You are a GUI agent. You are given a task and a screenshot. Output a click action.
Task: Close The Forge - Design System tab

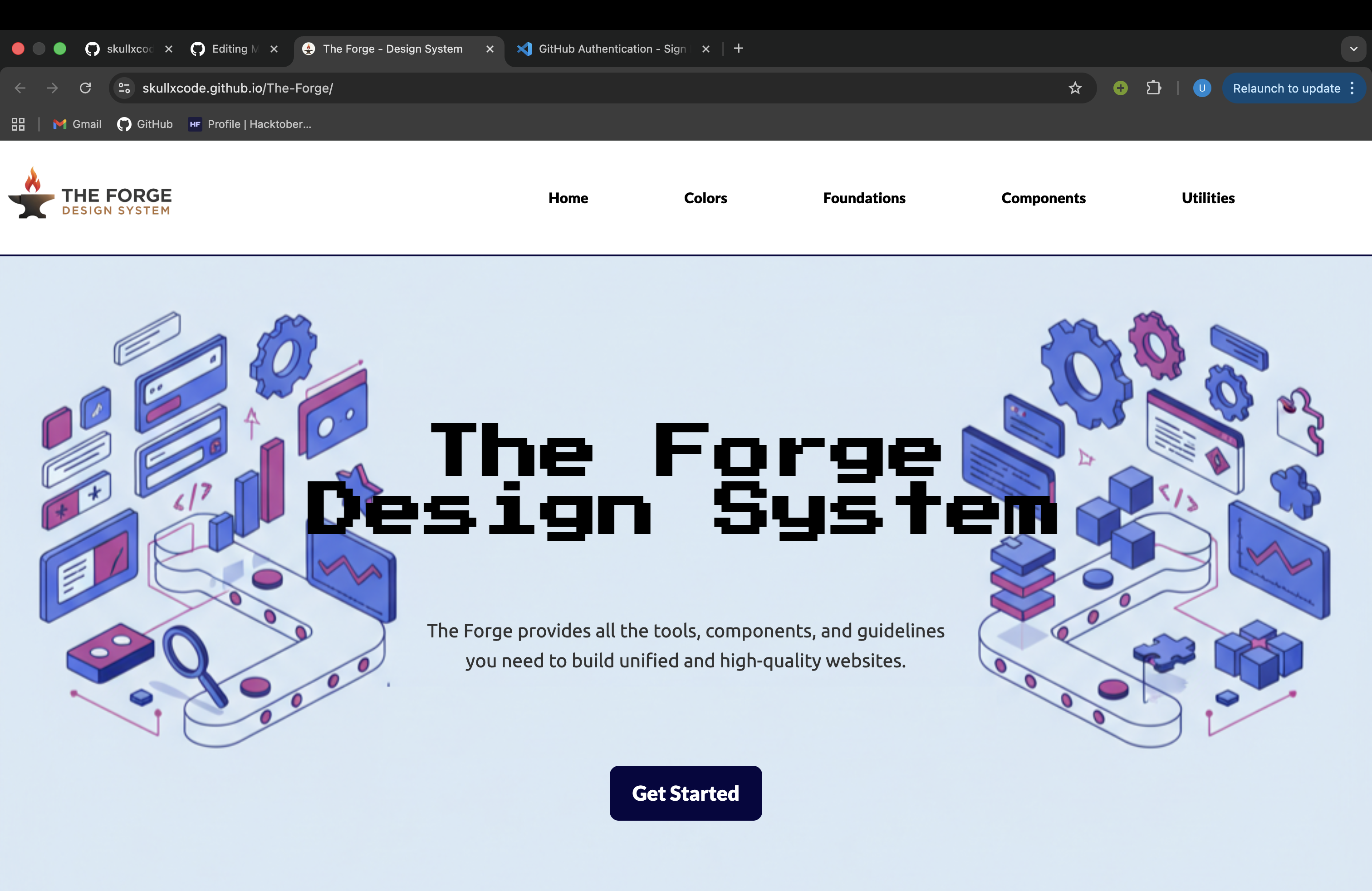490,49
